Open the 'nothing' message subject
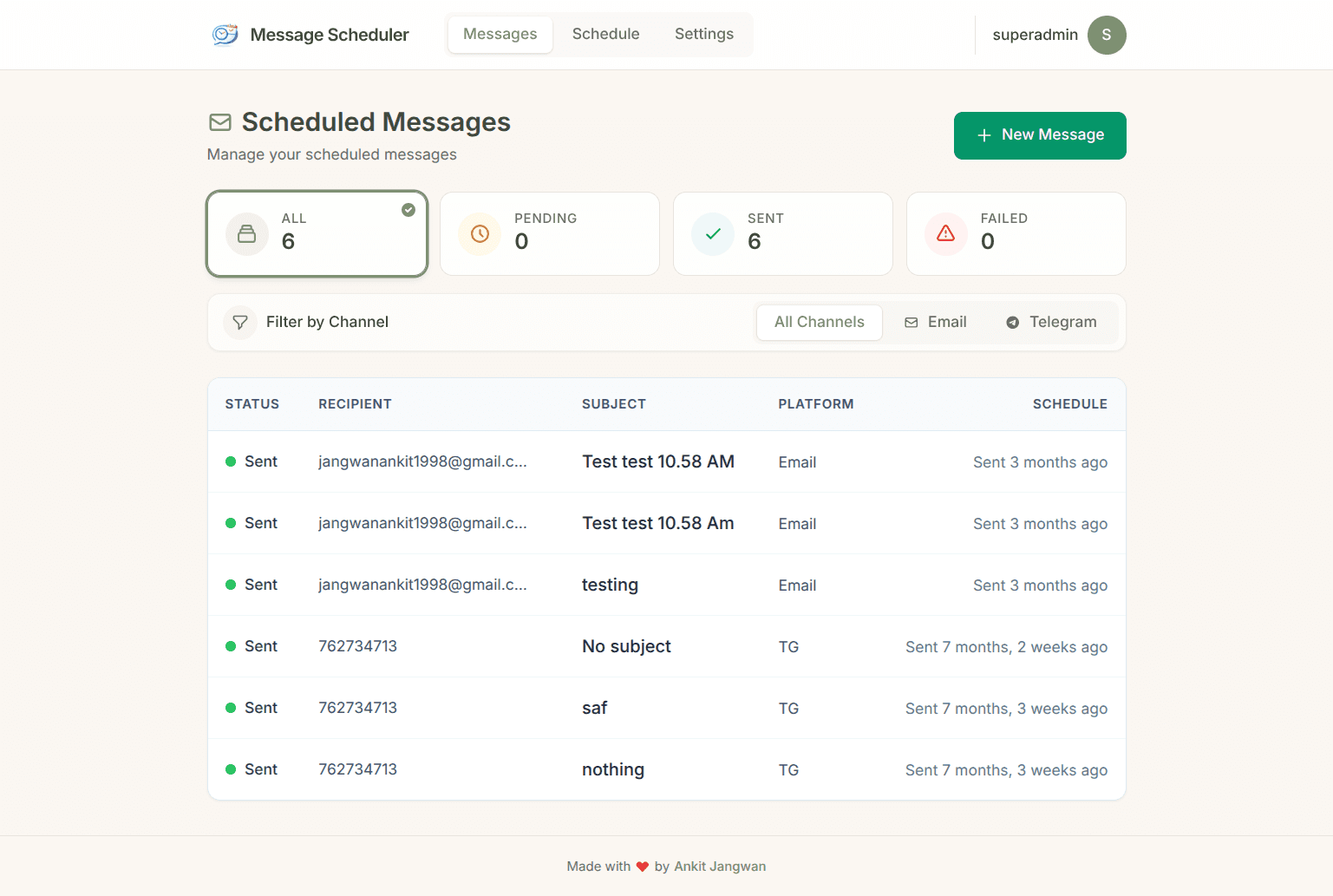The image size is (1333, 896). pyautogui.click(x=613, y=769)
